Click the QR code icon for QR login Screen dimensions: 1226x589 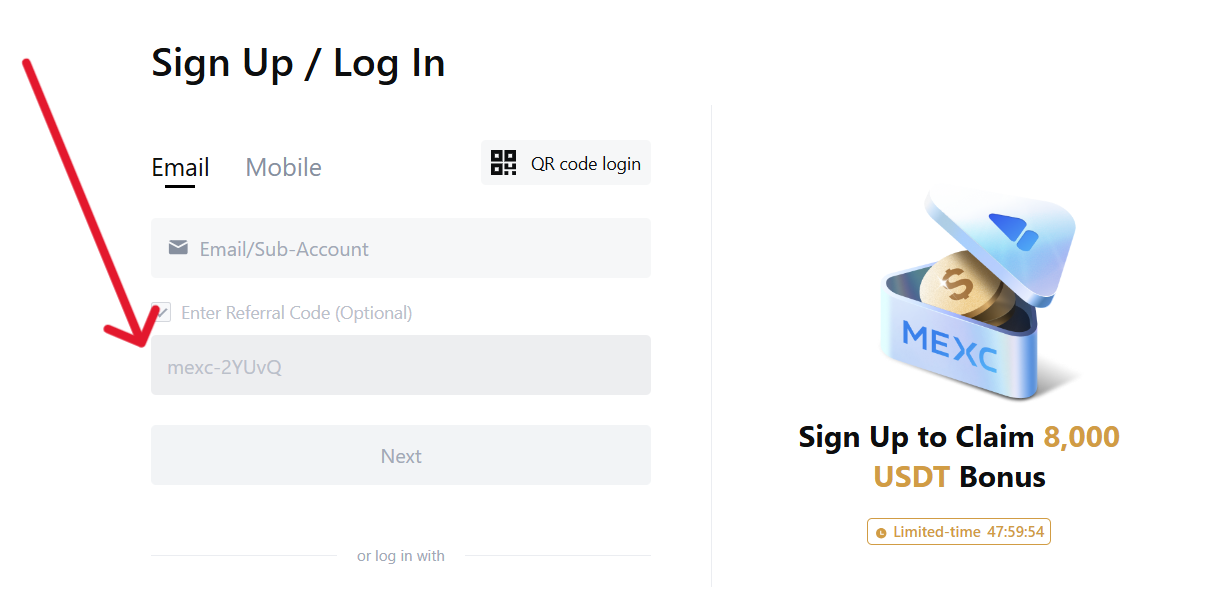point(503,162)
